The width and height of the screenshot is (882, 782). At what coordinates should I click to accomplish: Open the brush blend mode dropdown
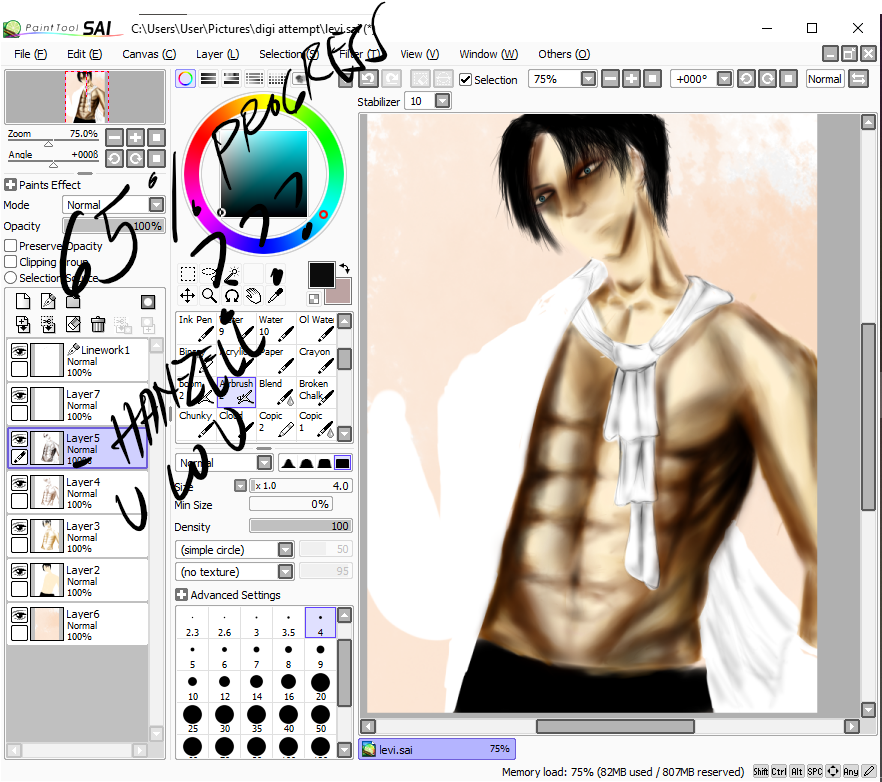[x=264, y=462]
